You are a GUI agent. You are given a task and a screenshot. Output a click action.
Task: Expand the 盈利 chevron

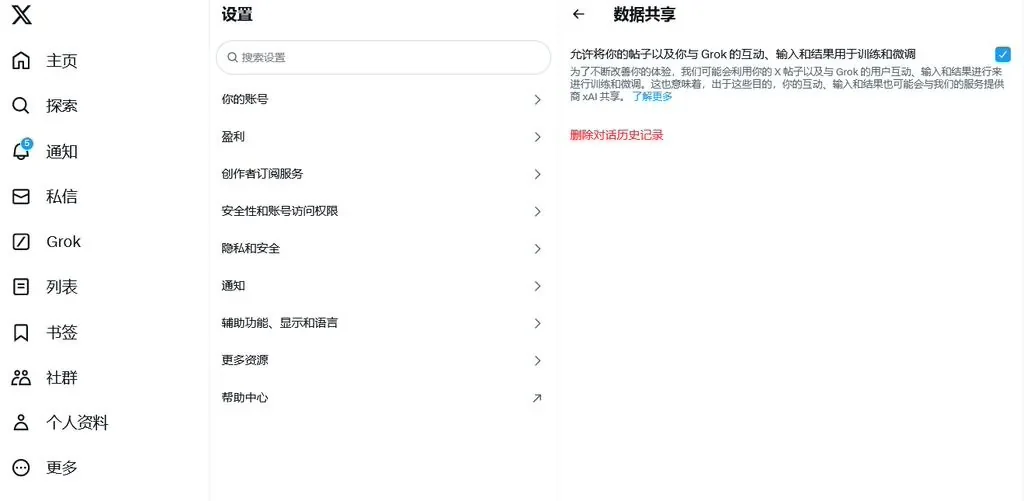coord(537,137)
